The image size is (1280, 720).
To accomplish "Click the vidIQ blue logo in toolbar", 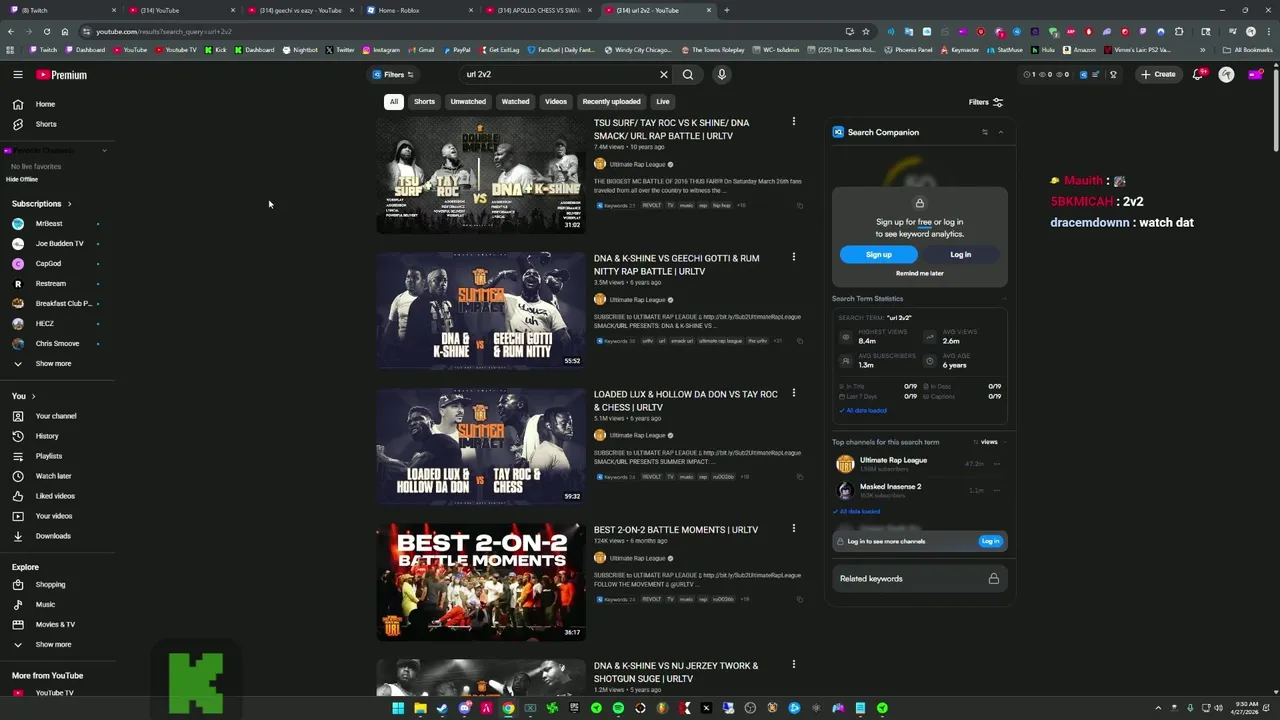I will [x=1083, y=74].
